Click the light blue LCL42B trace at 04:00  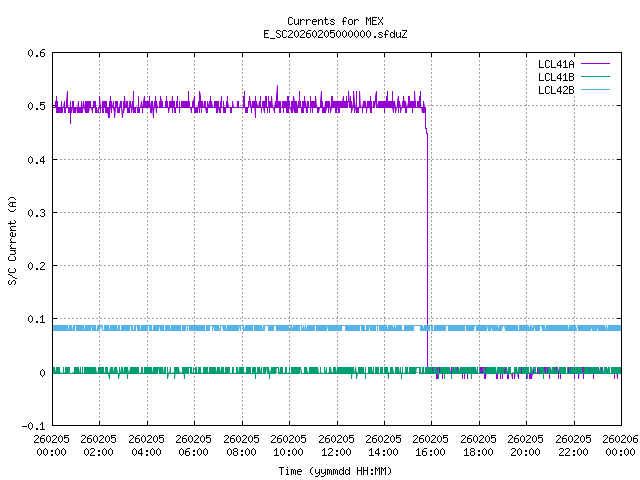point(146,328)
